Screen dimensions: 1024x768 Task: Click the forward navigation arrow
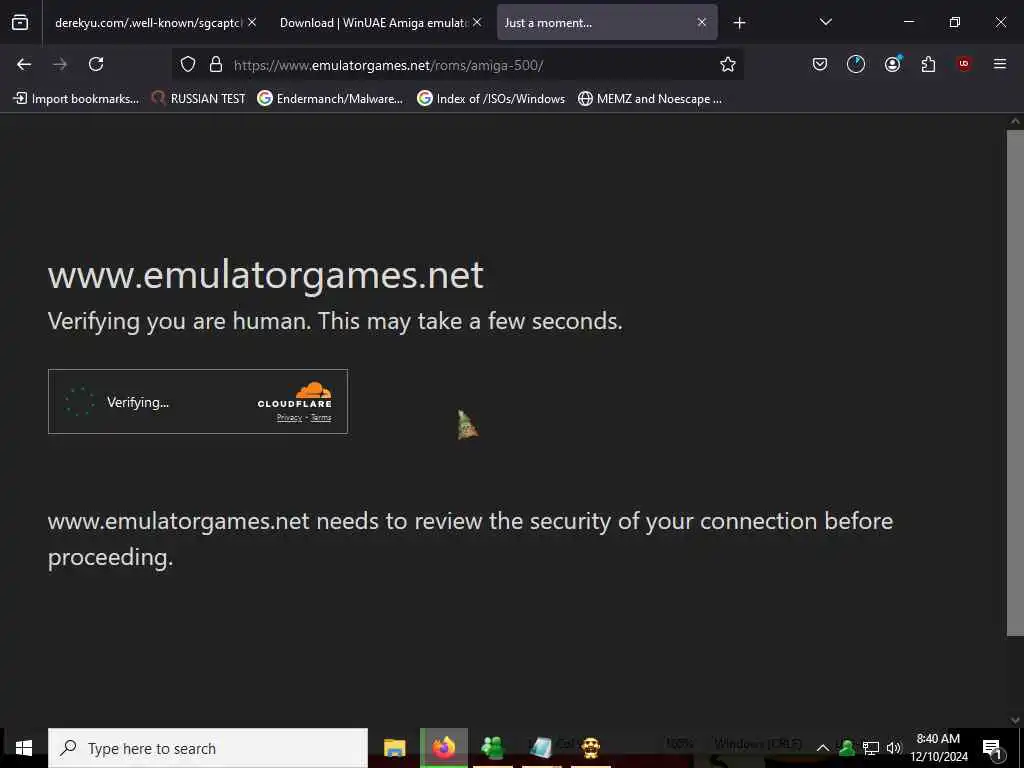pos(60,64)
